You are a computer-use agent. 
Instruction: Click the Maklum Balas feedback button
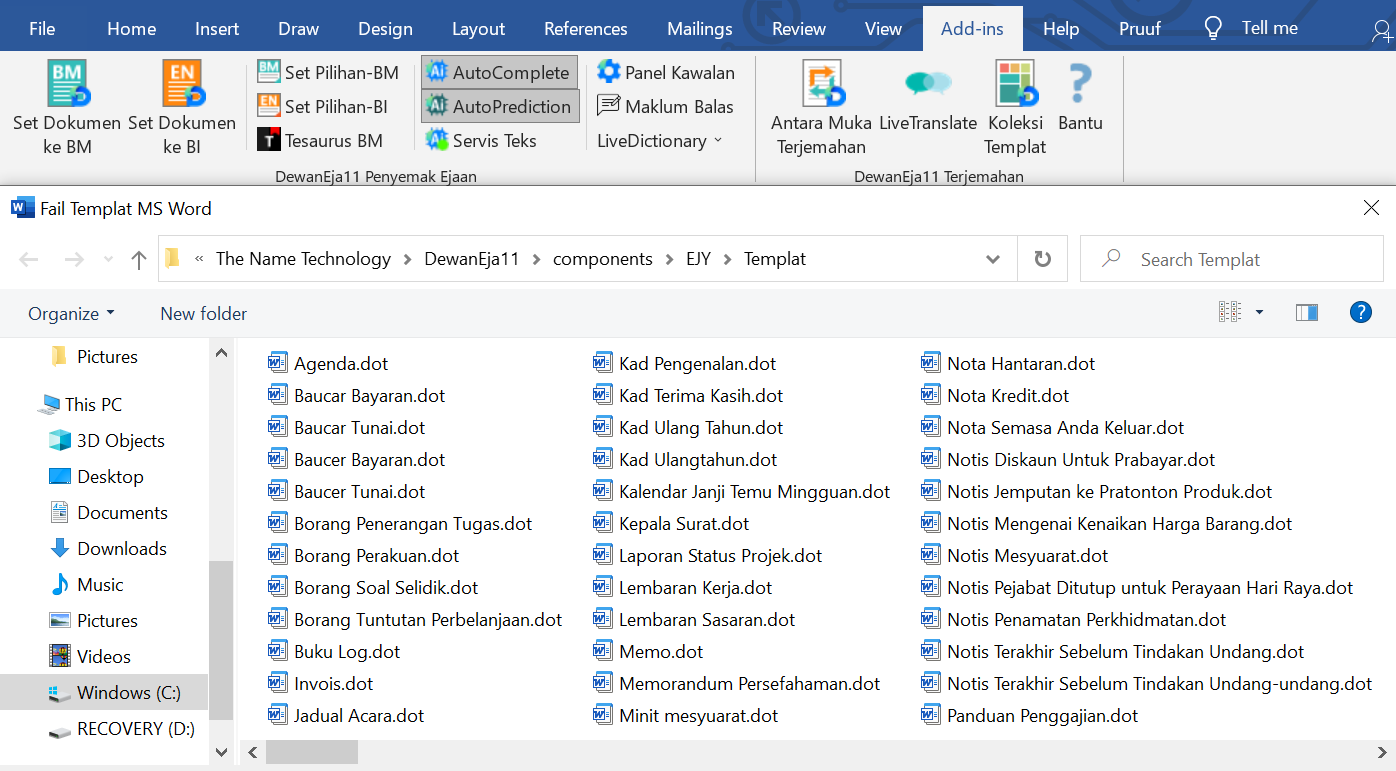point(666,106)
